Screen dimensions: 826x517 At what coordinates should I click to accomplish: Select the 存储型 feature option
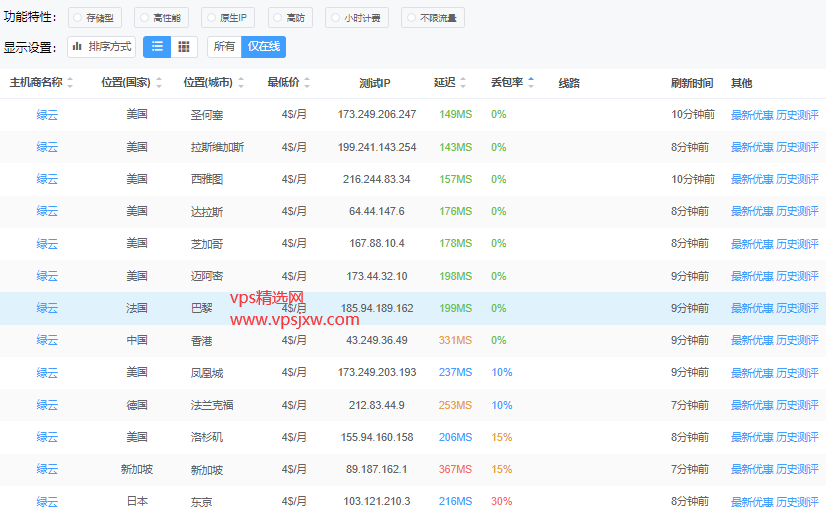(x=95, y=18)
